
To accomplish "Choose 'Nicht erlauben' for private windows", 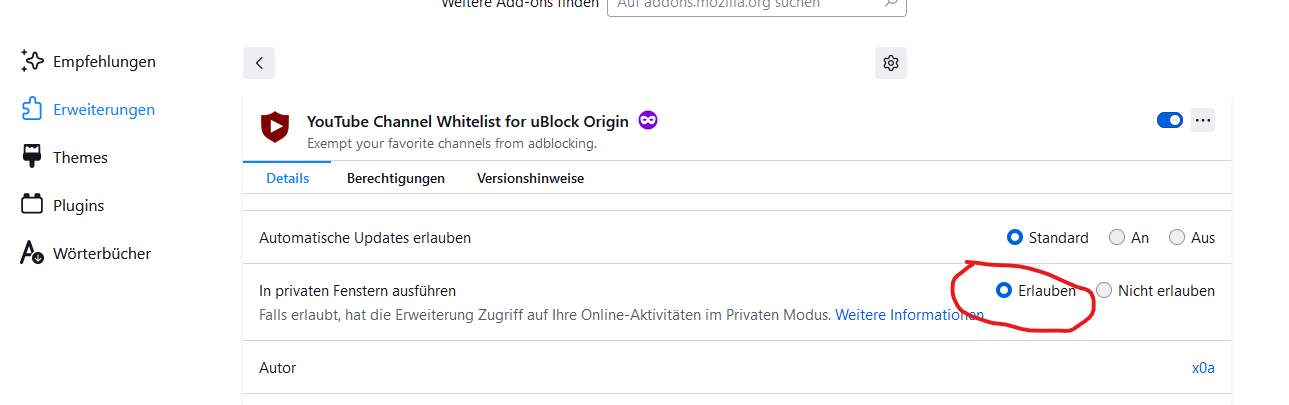I will [1104, 291].
